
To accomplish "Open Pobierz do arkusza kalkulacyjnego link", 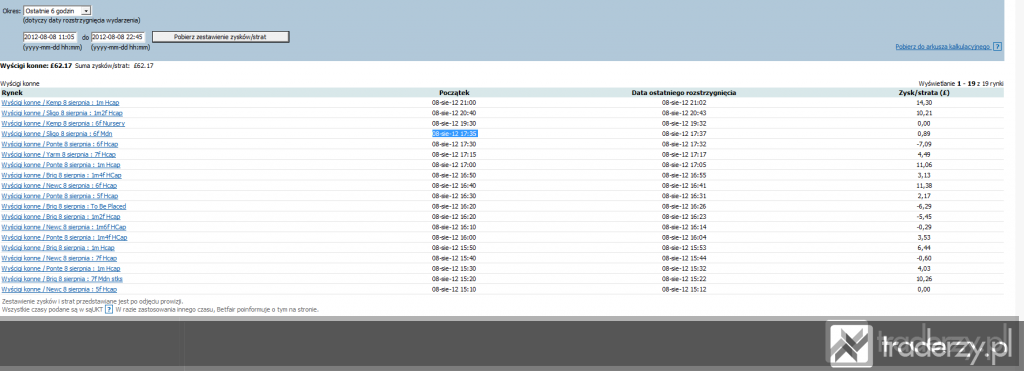I will click(943, 47).
